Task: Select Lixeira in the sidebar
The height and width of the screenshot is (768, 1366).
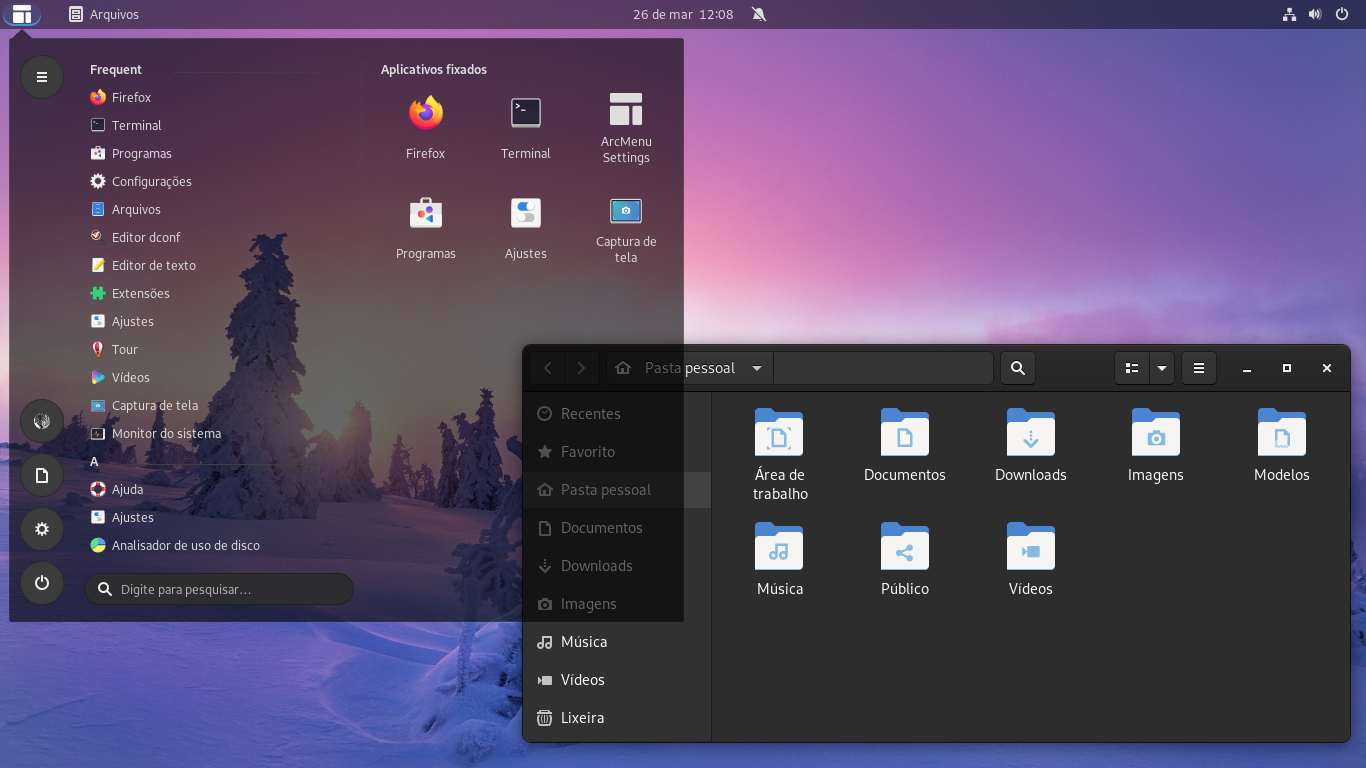Action: pos(584,717)
